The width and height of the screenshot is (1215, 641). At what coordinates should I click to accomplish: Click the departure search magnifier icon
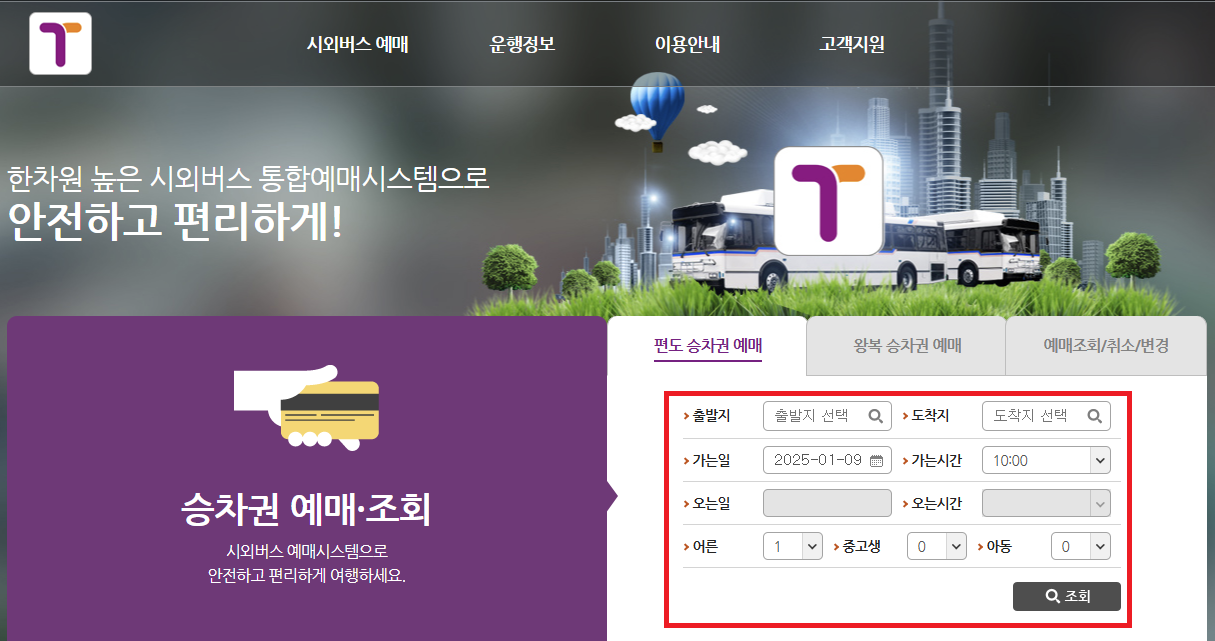[x=878, y=415]
